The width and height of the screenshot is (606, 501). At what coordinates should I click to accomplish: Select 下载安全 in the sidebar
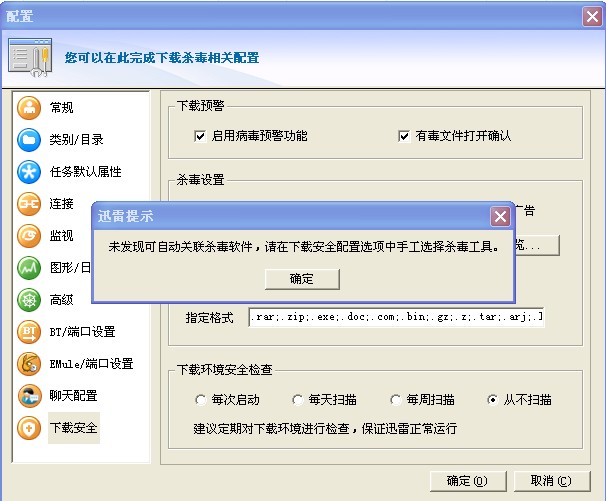(x=73, y=428)
